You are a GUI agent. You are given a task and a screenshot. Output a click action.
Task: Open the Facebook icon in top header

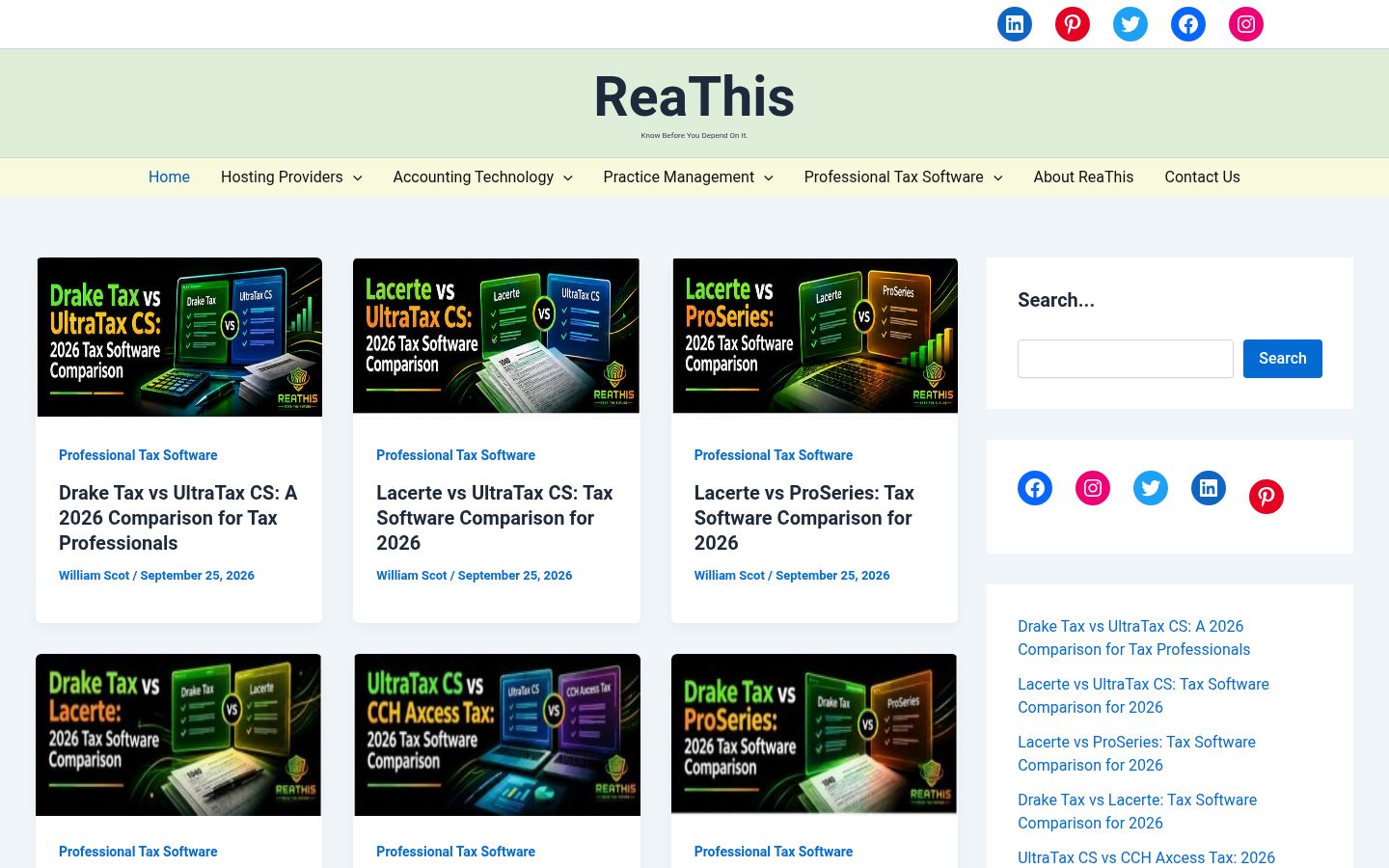click(x=1187, y=24)
